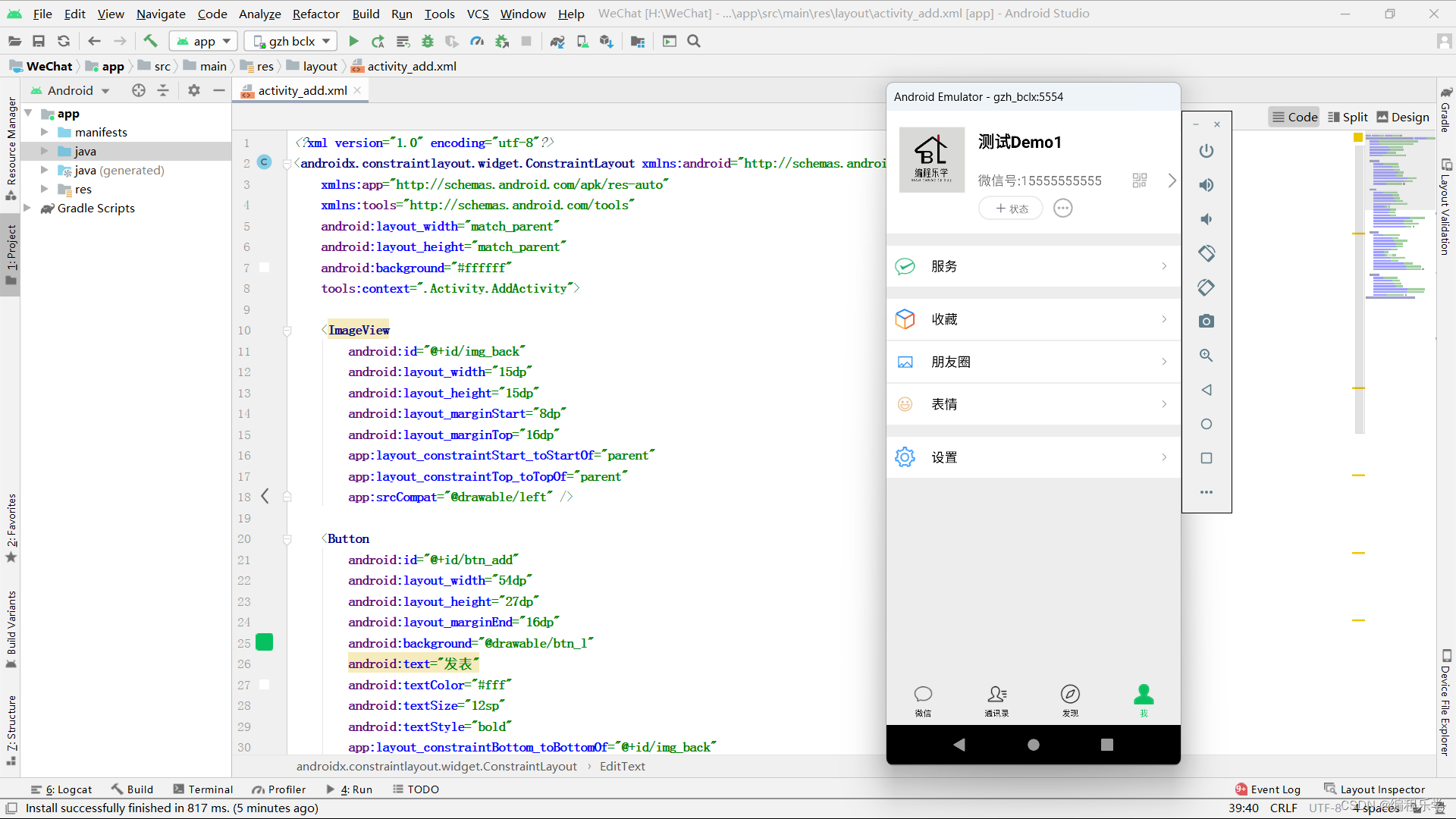Switch the editor to Design view
This screenshot has height=819, width=1456.
(x=1402, y=117)
